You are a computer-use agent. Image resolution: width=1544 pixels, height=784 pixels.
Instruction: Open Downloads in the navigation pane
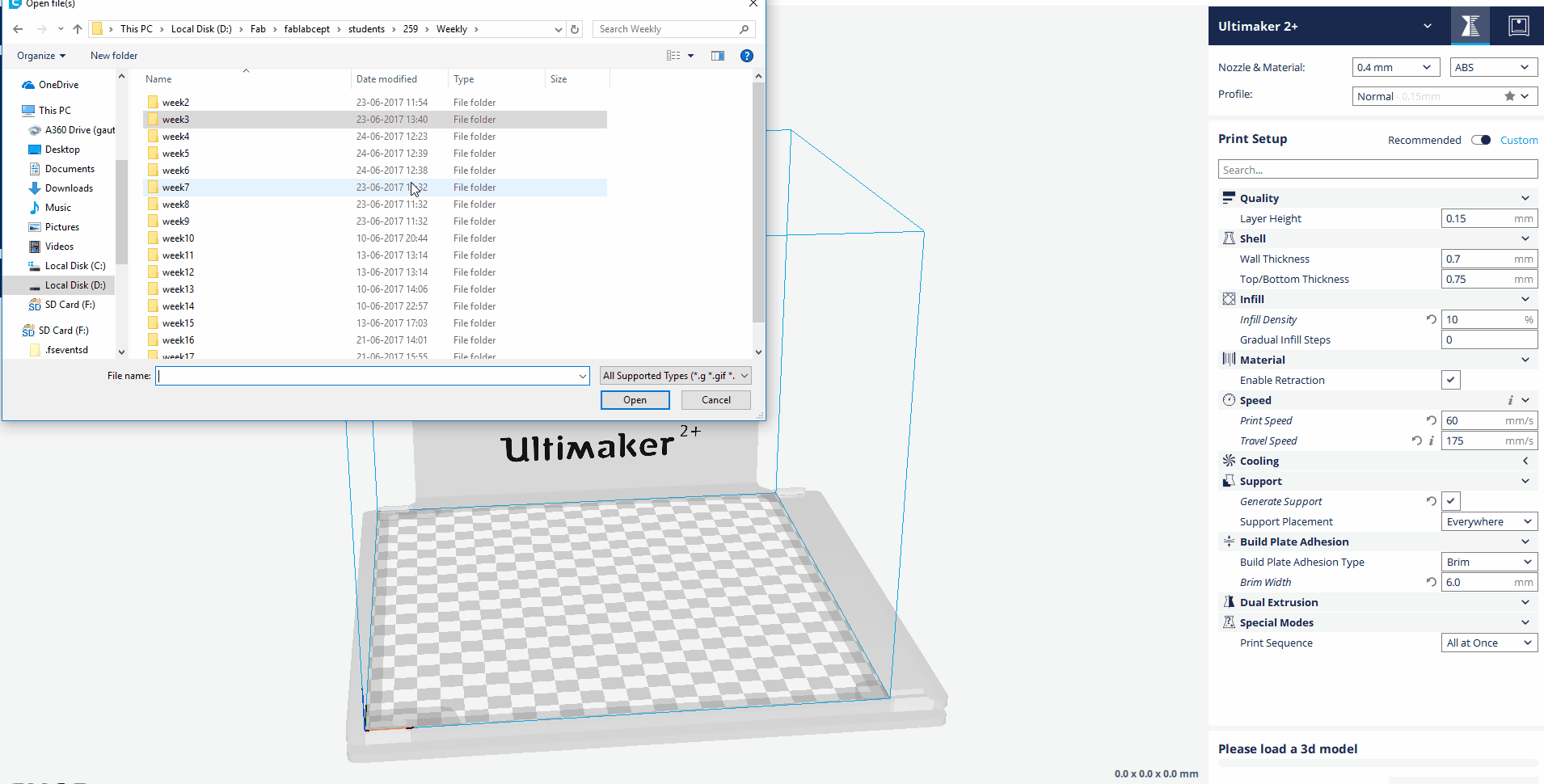click(x=69, y=188)
